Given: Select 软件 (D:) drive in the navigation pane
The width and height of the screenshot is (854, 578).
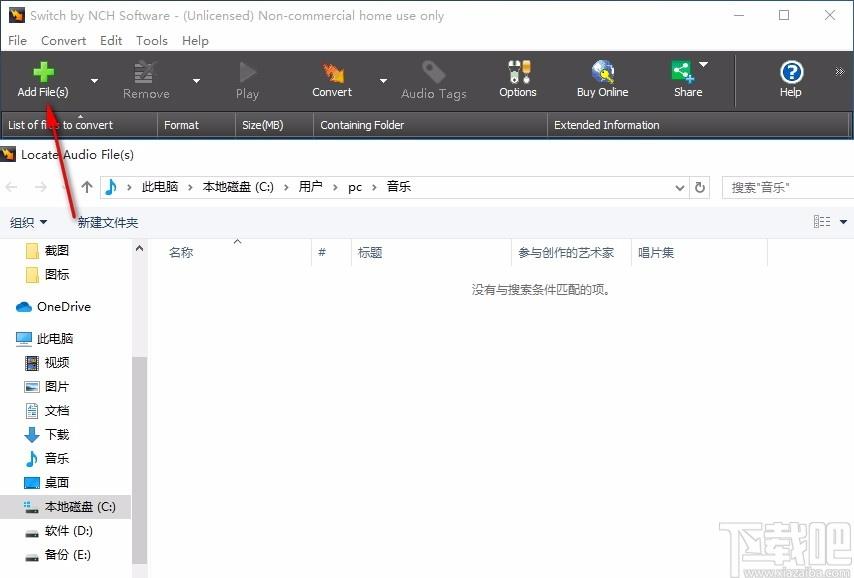Looking at the screenshot, I should tap(59, 531).
